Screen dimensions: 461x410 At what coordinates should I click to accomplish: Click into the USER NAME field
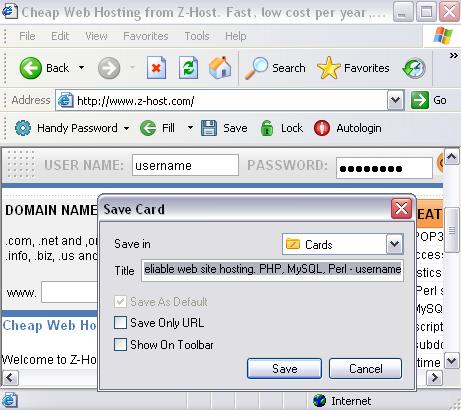(x=185, y=165)
